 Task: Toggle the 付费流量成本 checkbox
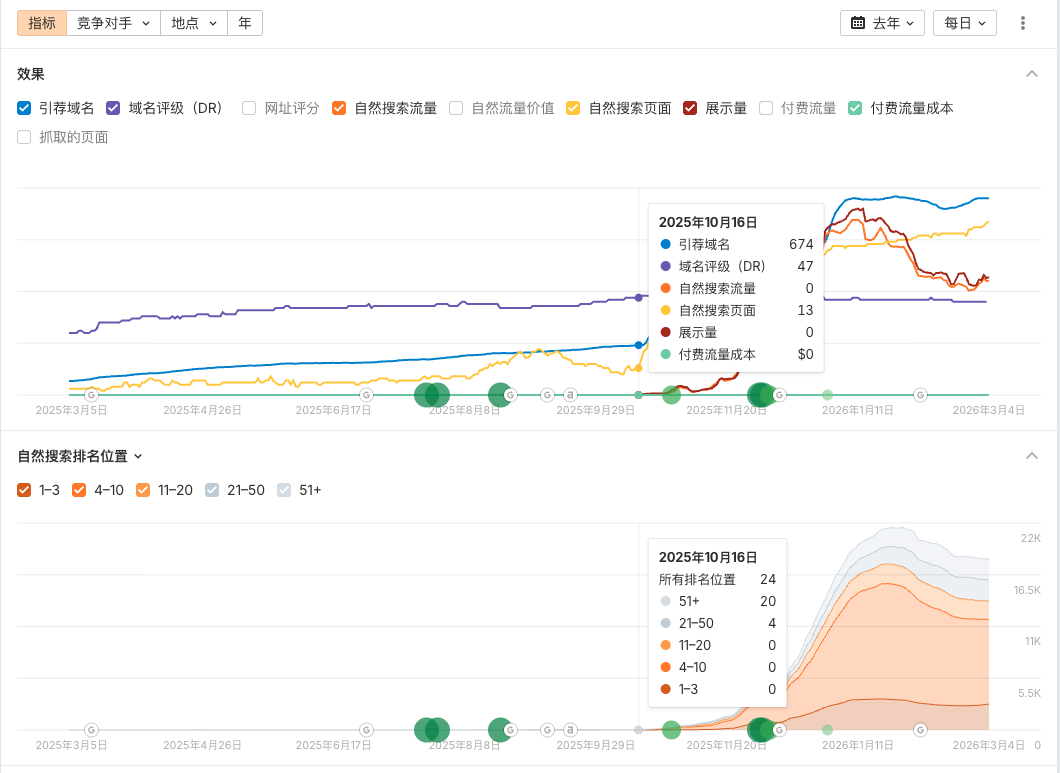click(x=854, y=108)
